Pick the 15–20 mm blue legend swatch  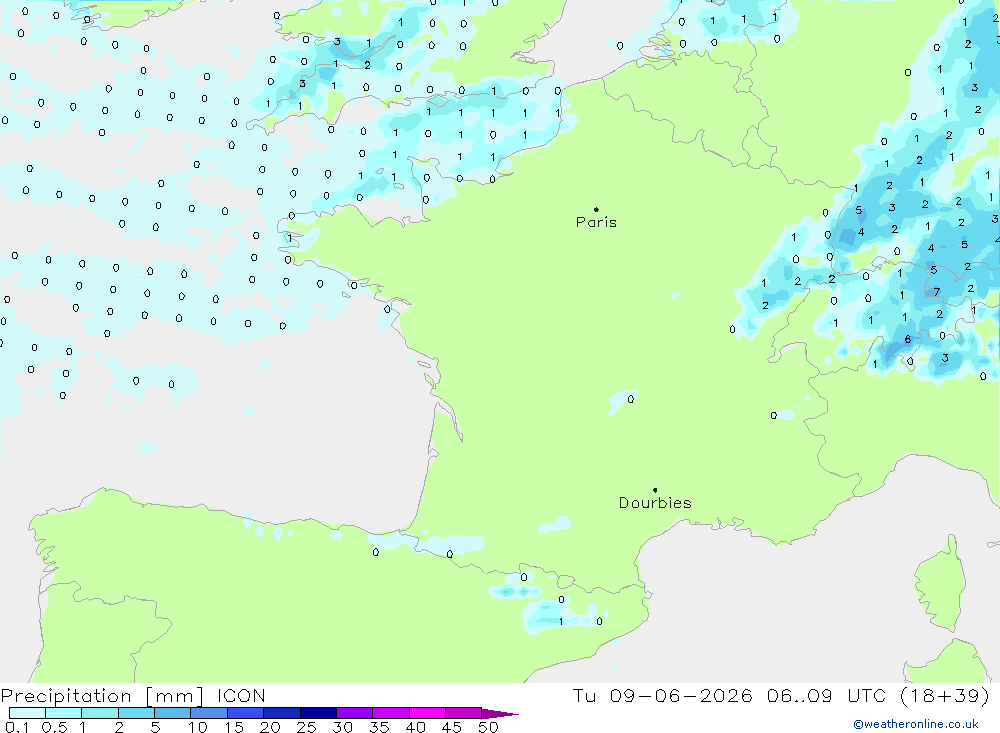[246, 713]
